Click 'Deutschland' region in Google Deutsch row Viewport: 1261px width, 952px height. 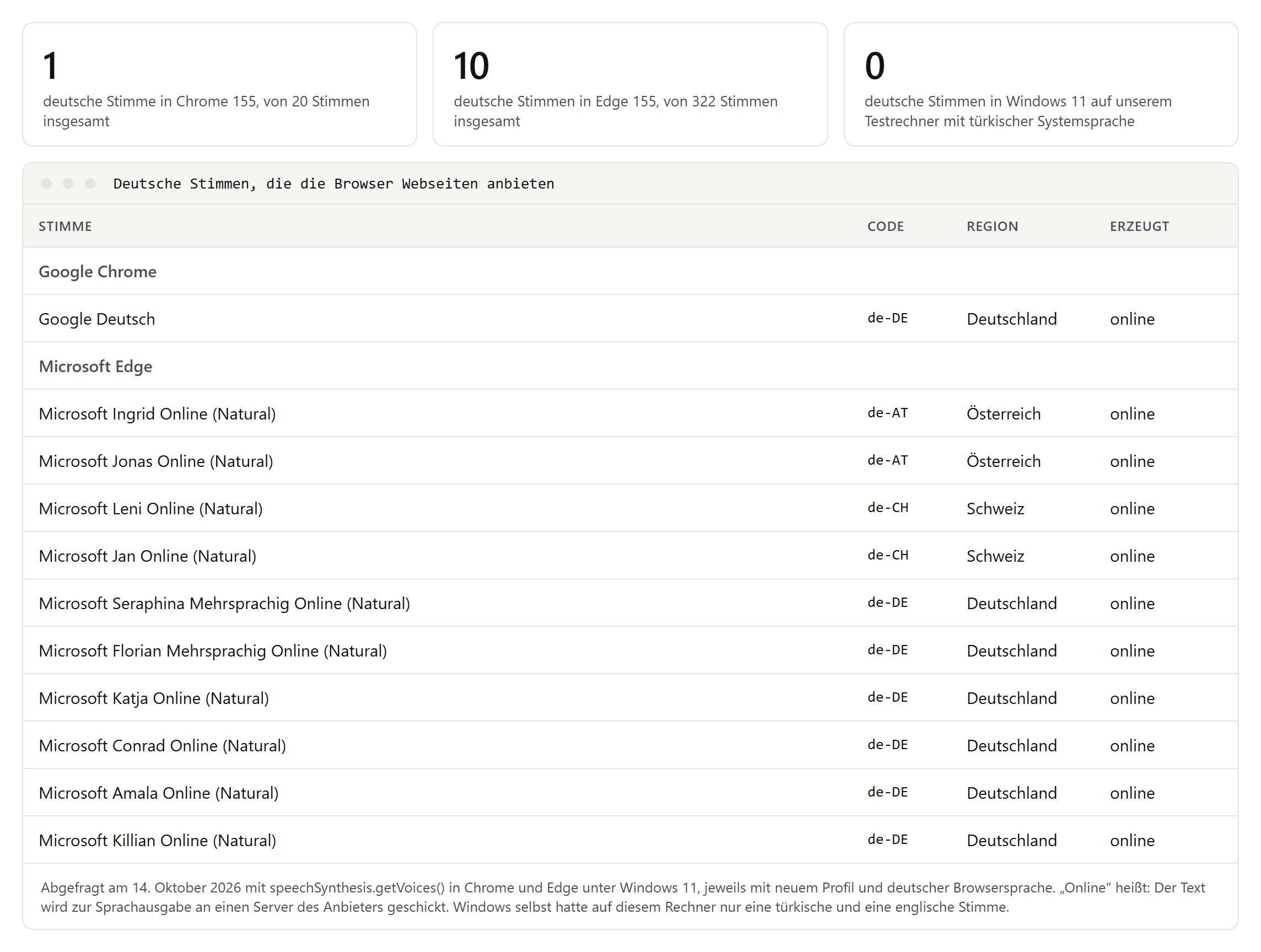click(x=1011, y=319)
